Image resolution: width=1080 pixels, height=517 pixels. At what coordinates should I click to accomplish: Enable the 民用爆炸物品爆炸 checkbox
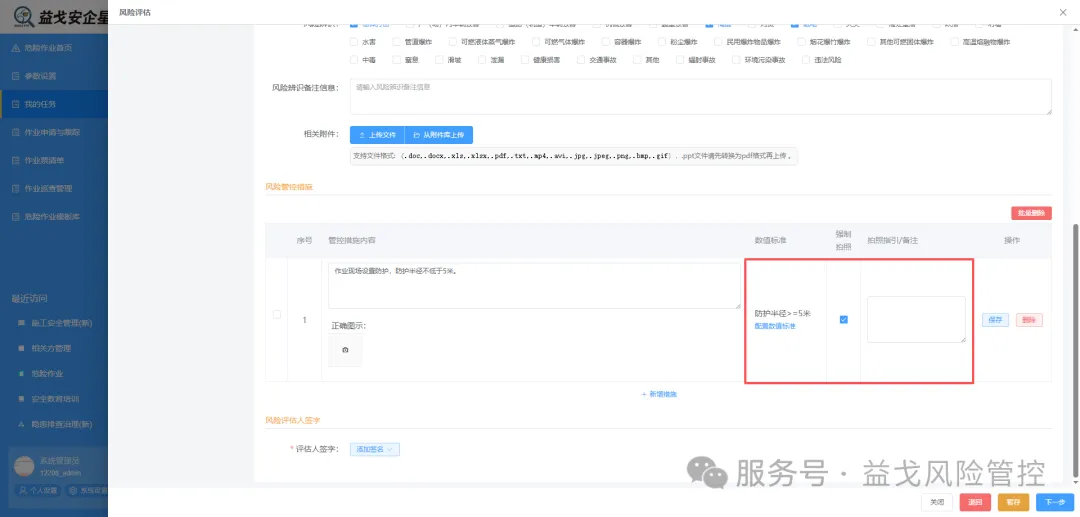click(x=718, y=42)
